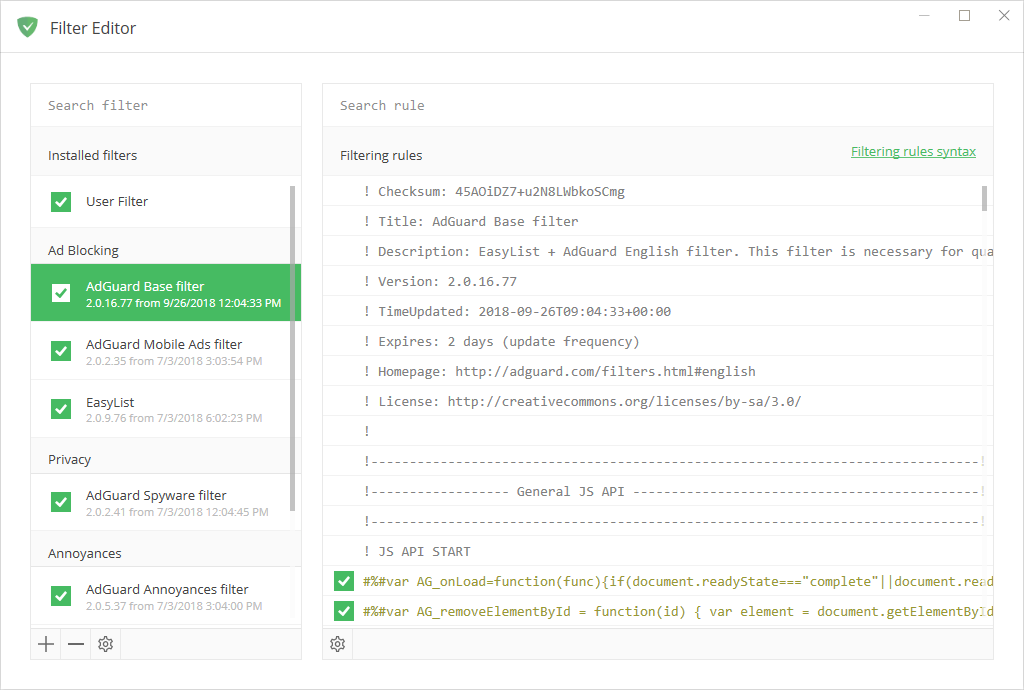Click the add filter plus icon
The width and height of the screenshot is (1024, 690).
pos(46,644)
